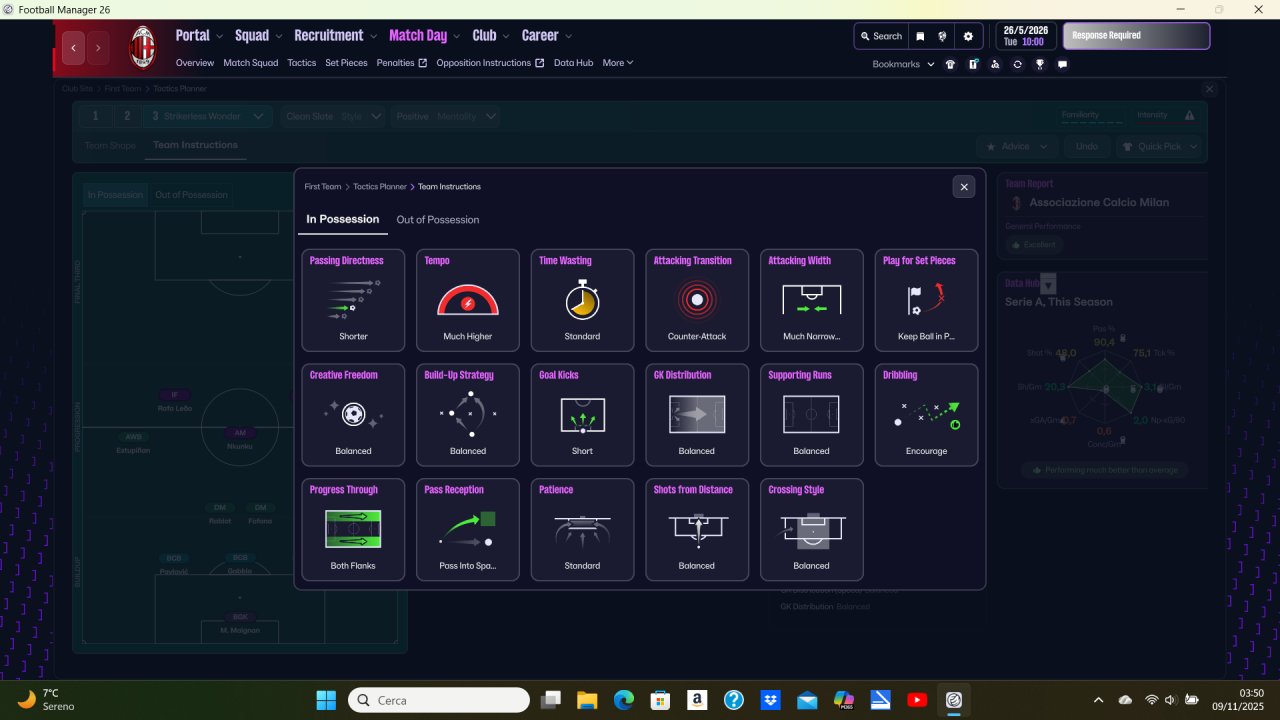Choose the Dribbling instruction card

coord(926,415)
